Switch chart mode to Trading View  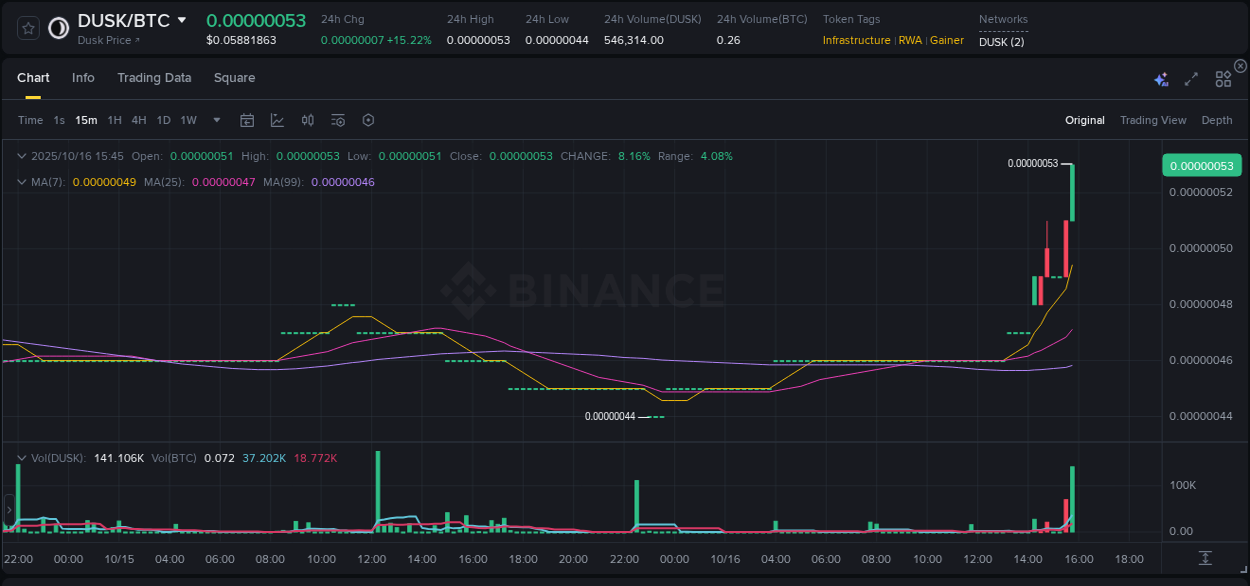pos(1153,120)
